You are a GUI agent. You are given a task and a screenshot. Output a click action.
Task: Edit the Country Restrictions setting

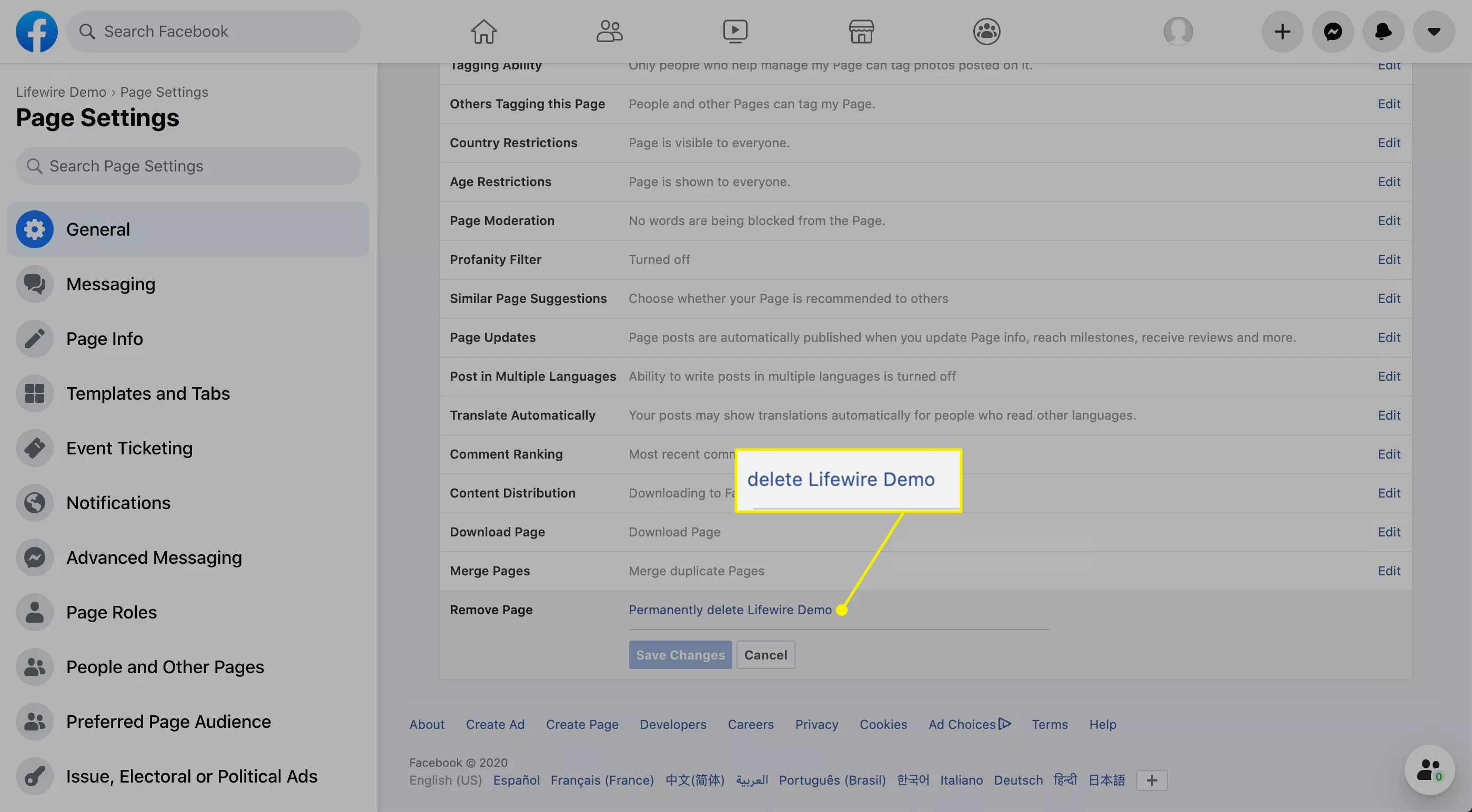(1388, 143)
